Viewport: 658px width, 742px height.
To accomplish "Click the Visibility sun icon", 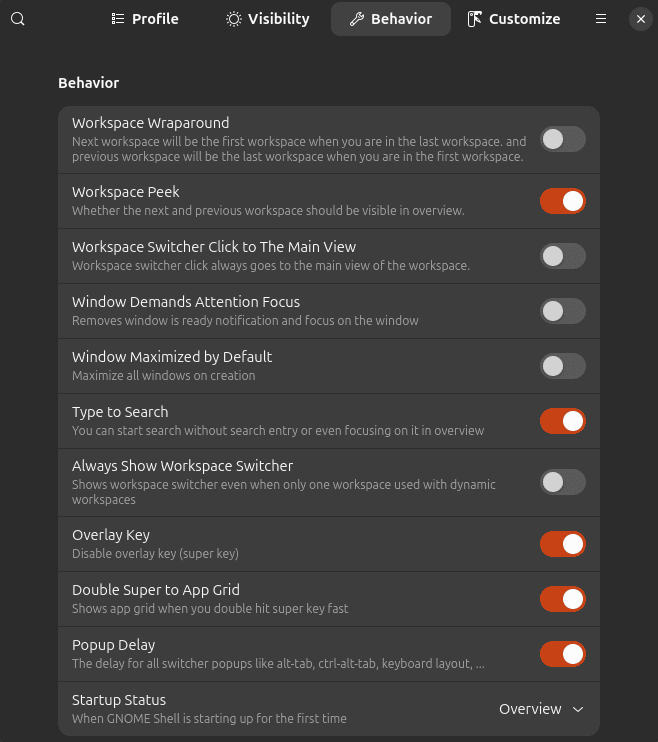I will [x=233, y=19].
